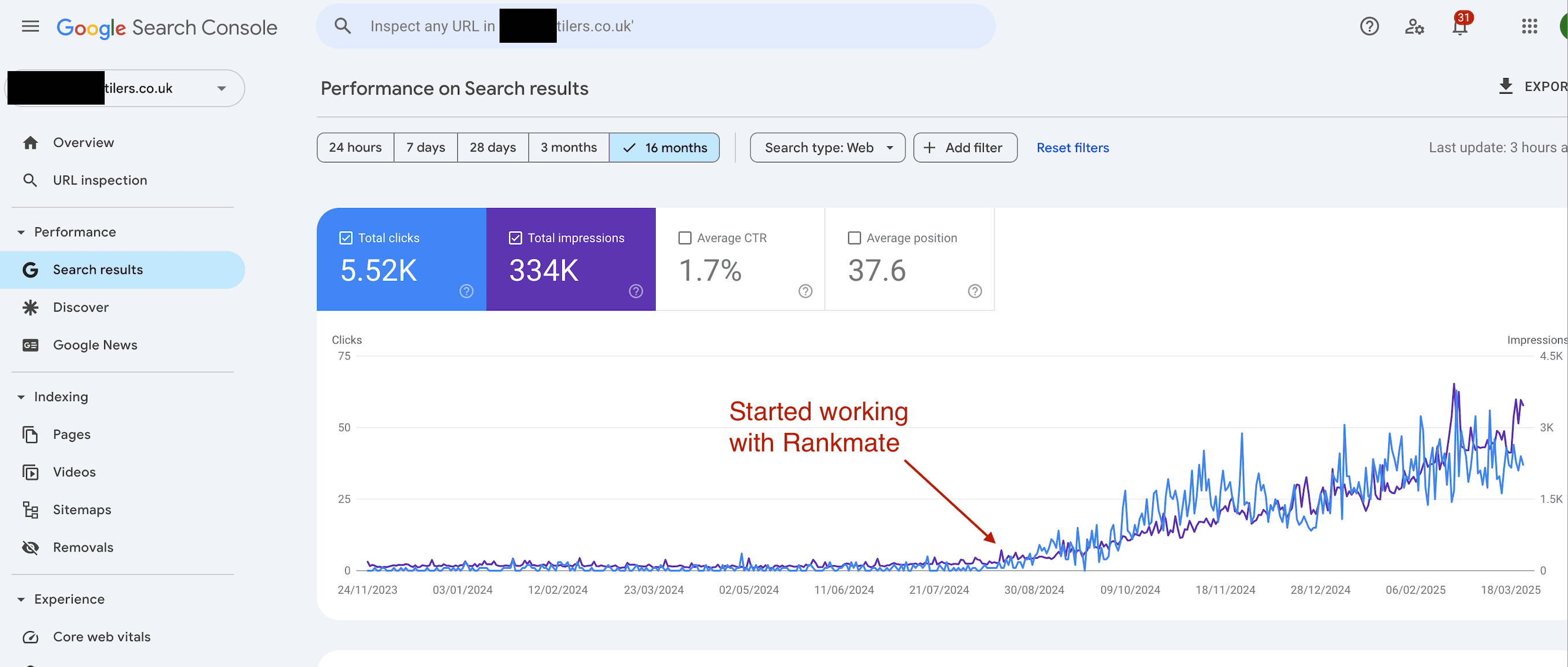The image size is (1568, 667).
Task: Open the Removals report
Action: pos(83,547)
